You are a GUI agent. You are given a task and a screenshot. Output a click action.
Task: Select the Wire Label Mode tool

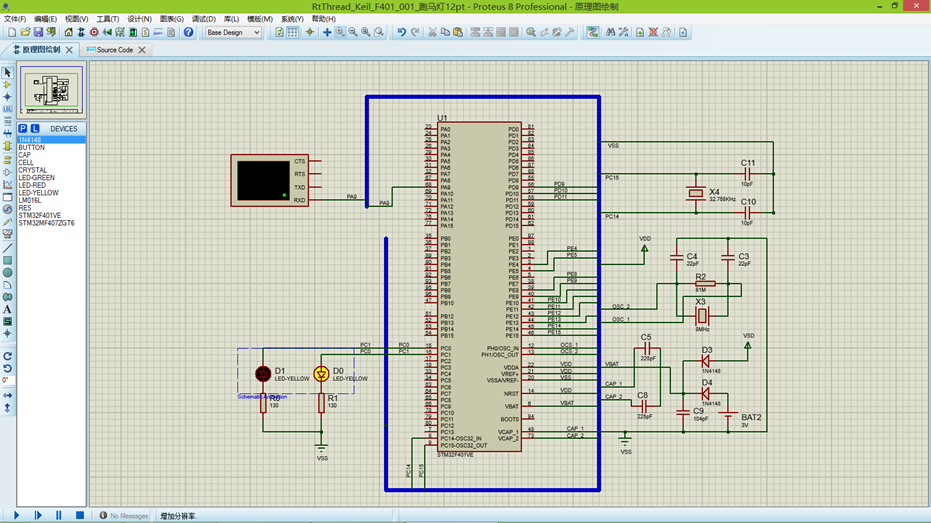(7, 109)
